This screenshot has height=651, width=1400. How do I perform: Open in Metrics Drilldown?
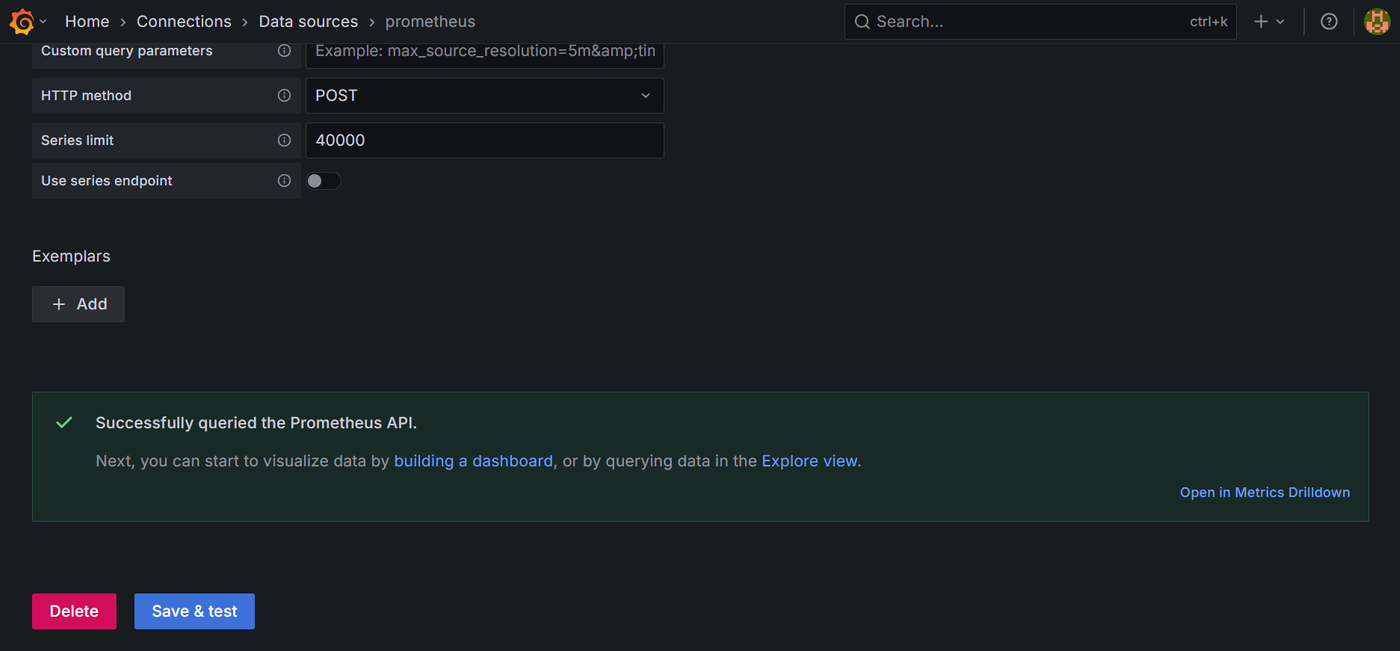coord(1265,492)
